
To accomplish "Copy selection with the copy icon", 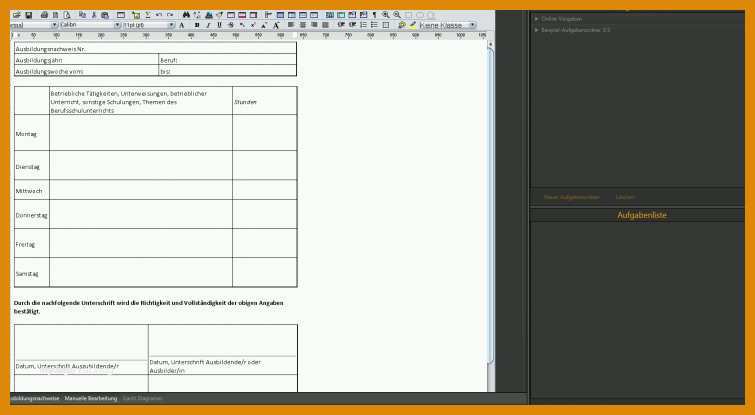I will click(x=82, y=15).
